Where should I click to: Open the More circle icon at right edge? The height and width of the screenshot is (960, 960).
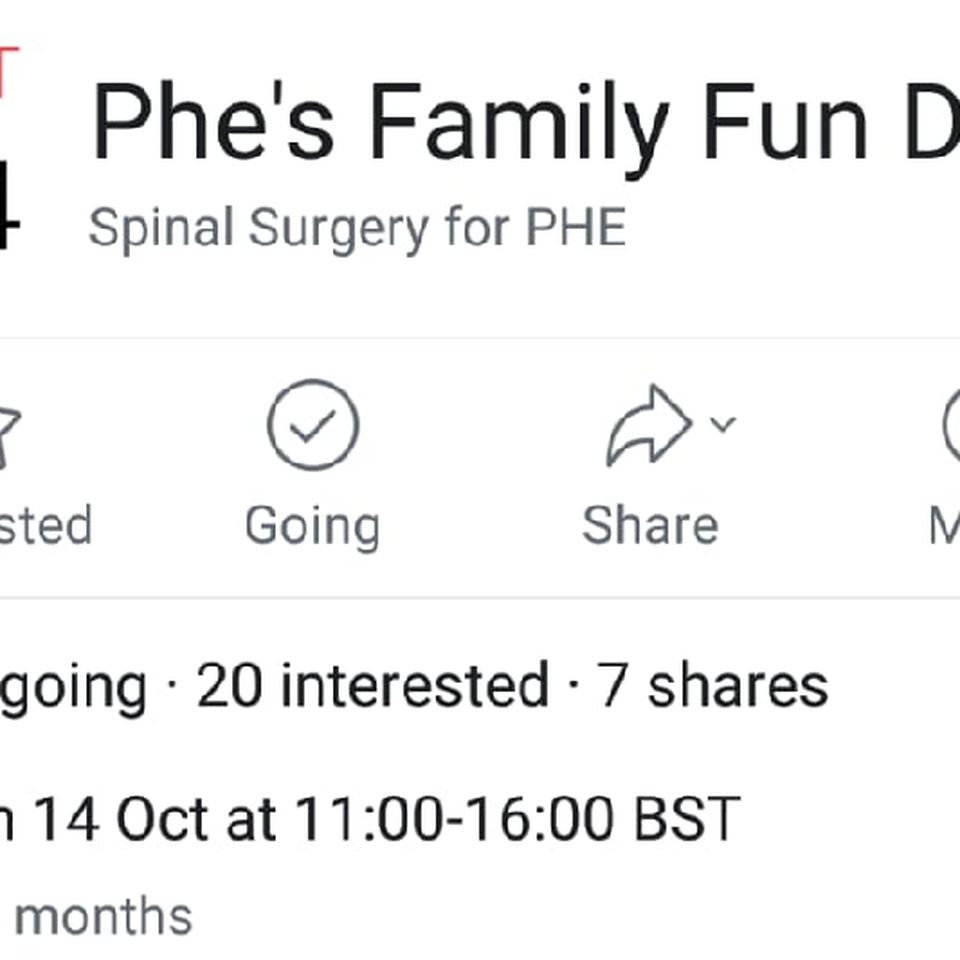click(951, 424)
